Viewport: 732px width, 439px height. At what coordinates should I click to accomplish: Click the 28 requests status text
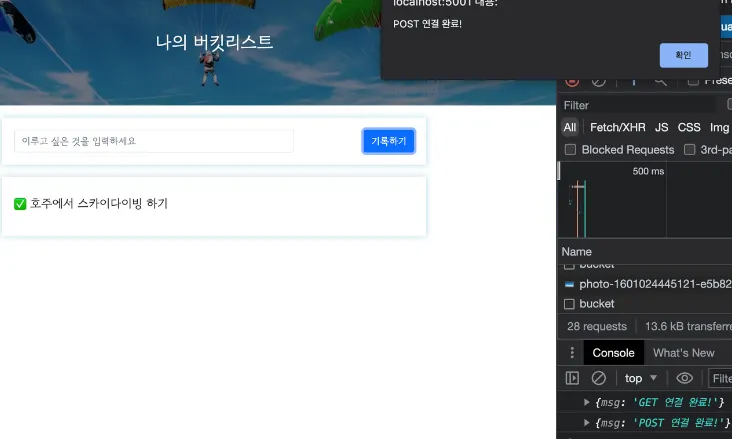(597, 326)
